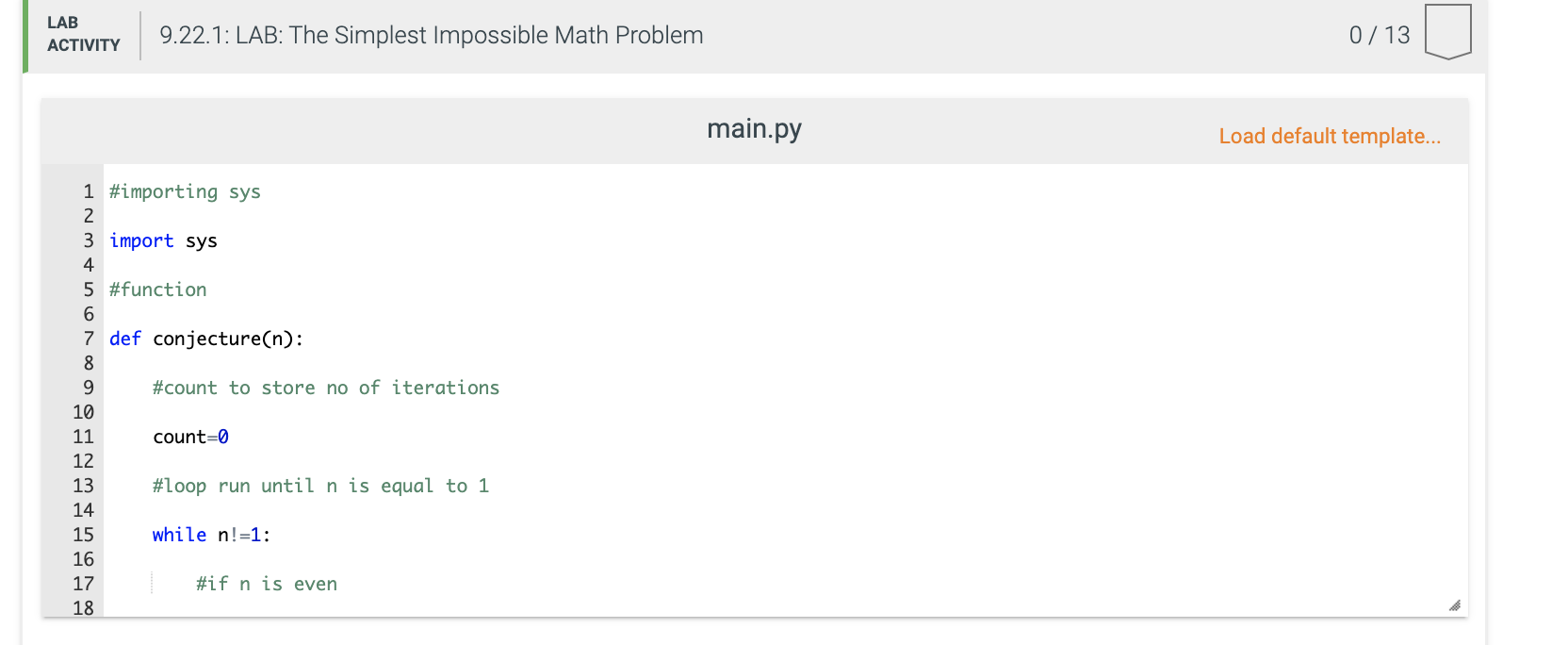Click the #if n is even comment
Image resolution: width=1568 pixels, height=645 pixels.
tap(267, 584)
